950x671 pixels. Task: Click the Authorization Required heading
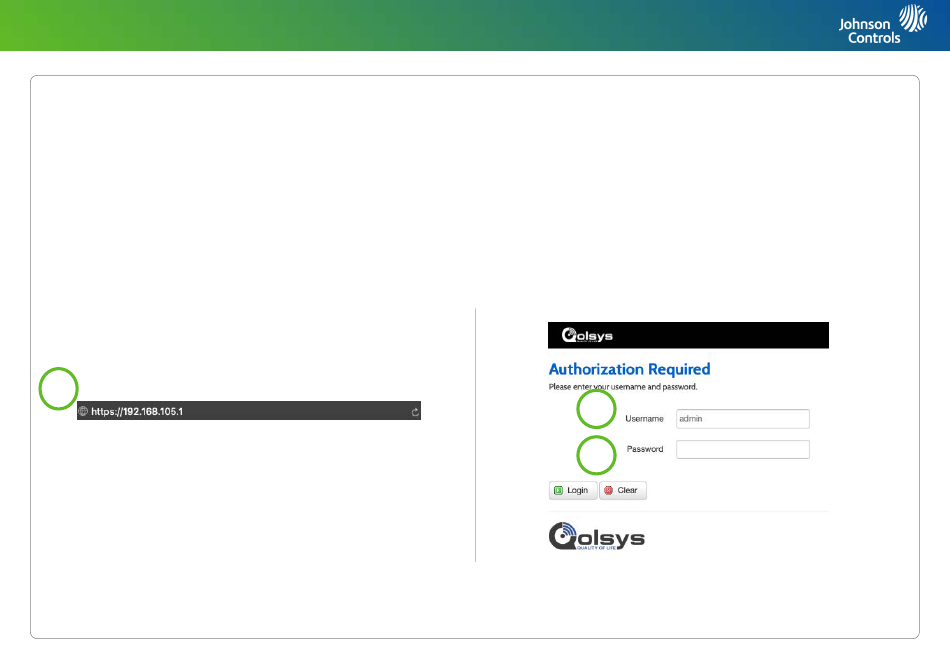629,369
